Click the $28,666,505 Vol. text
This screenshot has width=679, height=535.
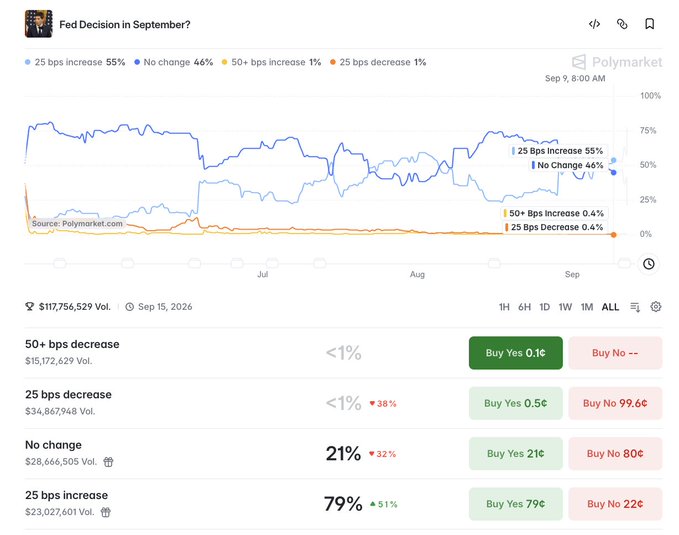[x=61, y=461]
